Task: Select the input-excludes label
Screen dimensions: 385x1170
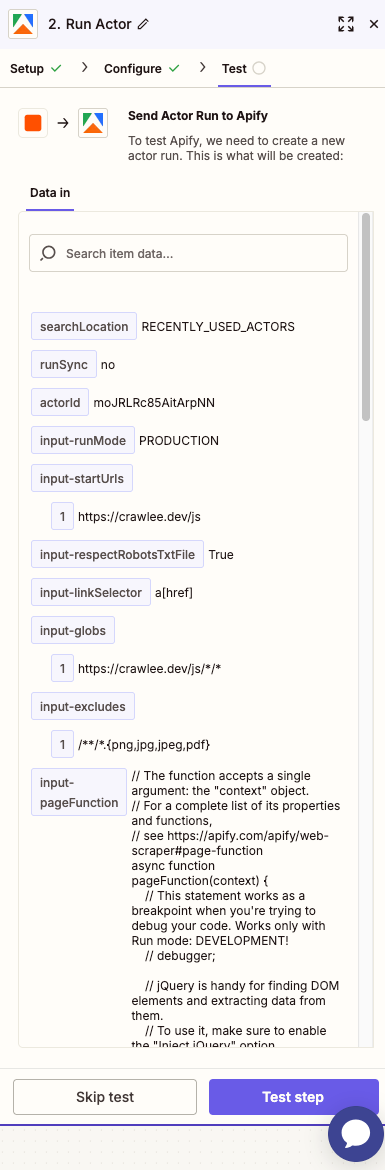Action: (83, 705)
